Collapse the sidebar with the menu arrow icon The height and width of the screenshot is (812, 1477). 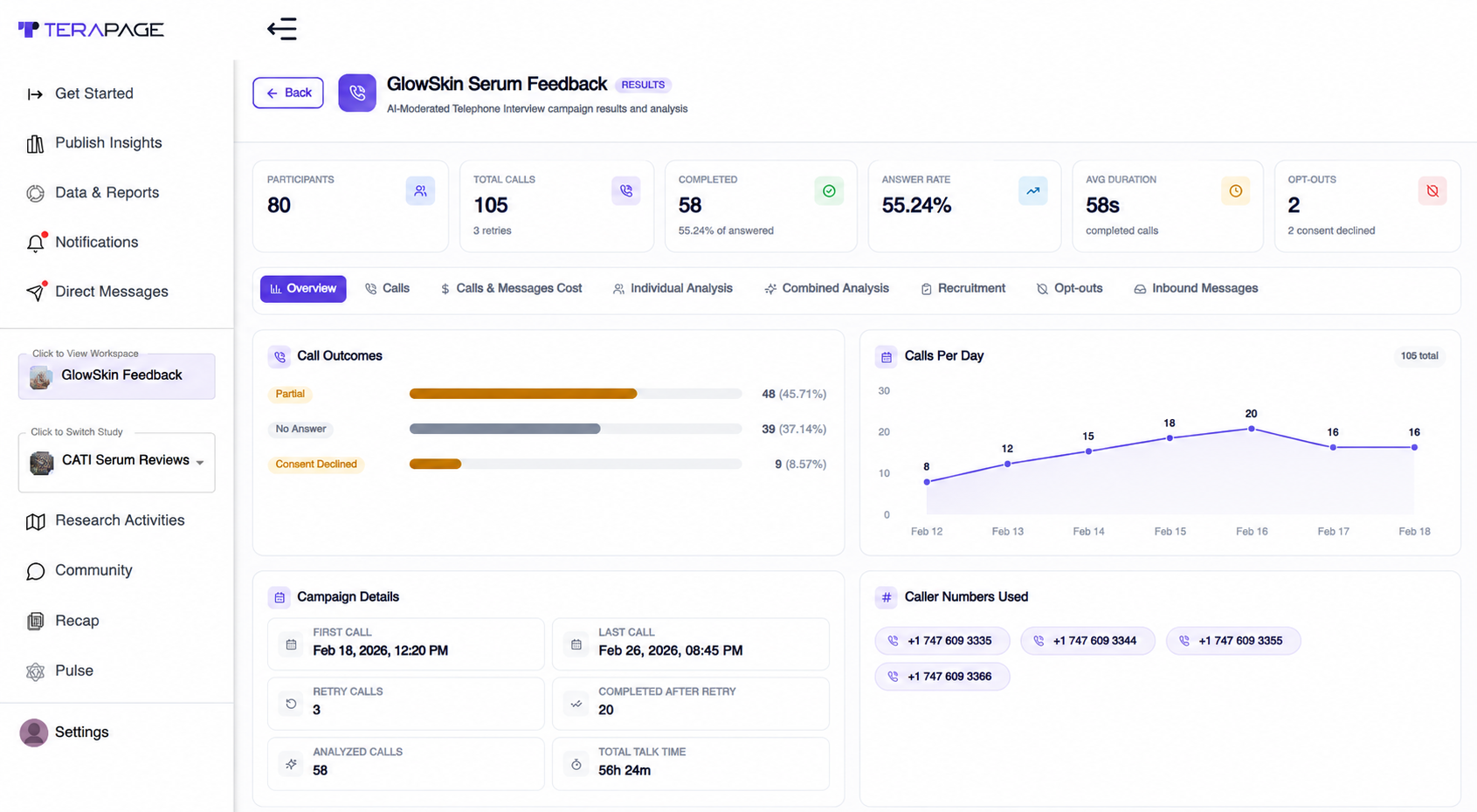tap(282, 29)
